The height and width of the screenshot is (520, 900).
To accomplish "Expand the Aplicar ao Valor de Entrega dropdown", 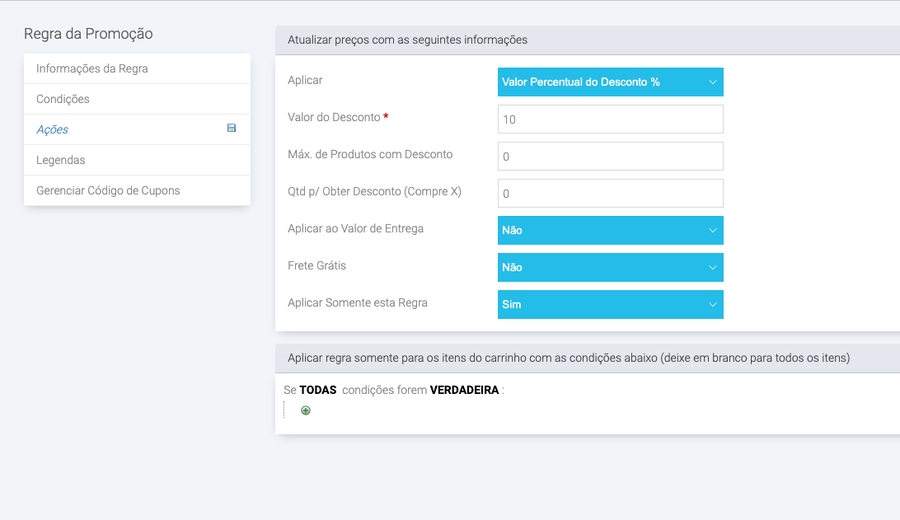I will (610, 230).
